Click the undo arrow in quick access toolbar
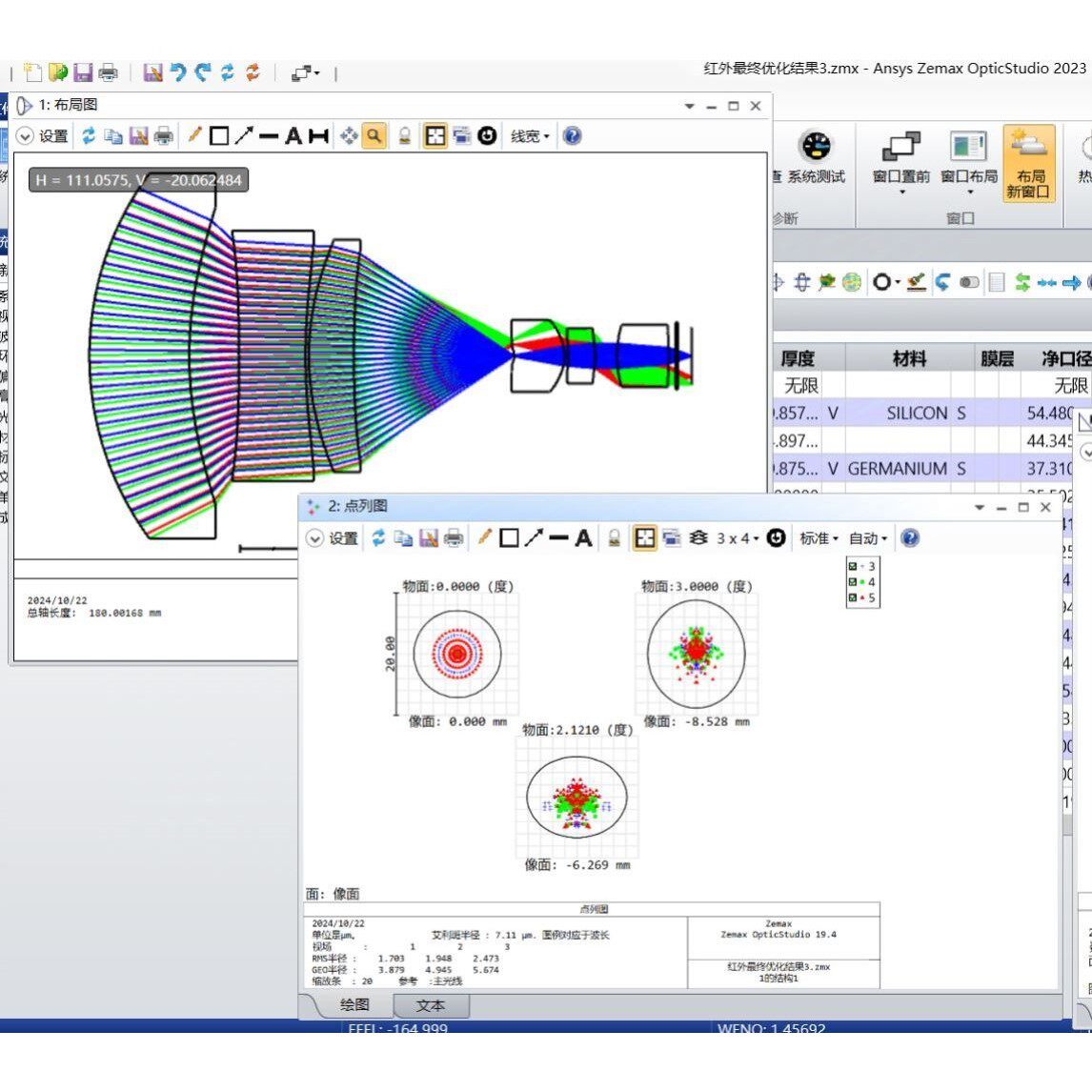Image resolution: width=1092 pixels, height=1092 pixels. click(x=178, y=72)
